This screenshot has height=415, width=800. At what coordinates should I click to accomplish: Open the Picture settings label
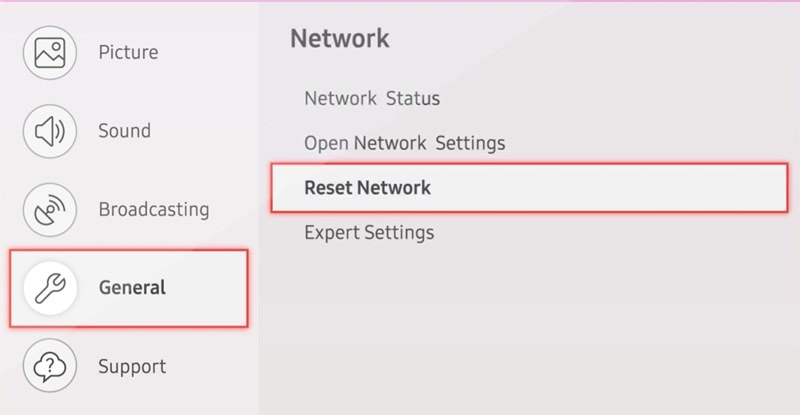point(129,52)
